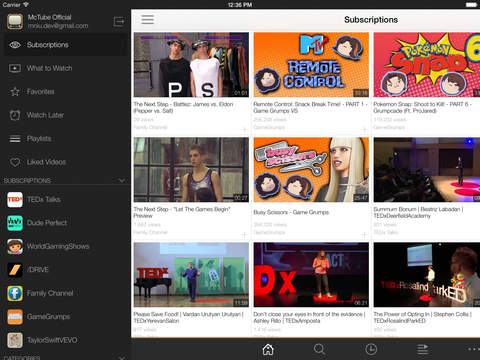Click the mntu.dev@gmail.com account email
The width and height of the screenshot is (480, 360).
pos(58,26)
